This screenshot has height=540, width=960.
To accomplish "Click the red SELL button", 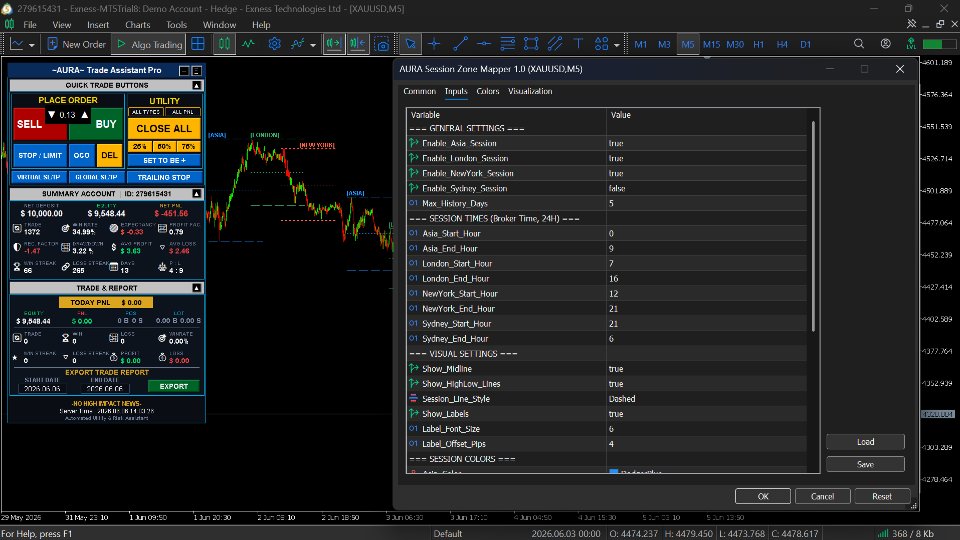I will tap(29, 124).
